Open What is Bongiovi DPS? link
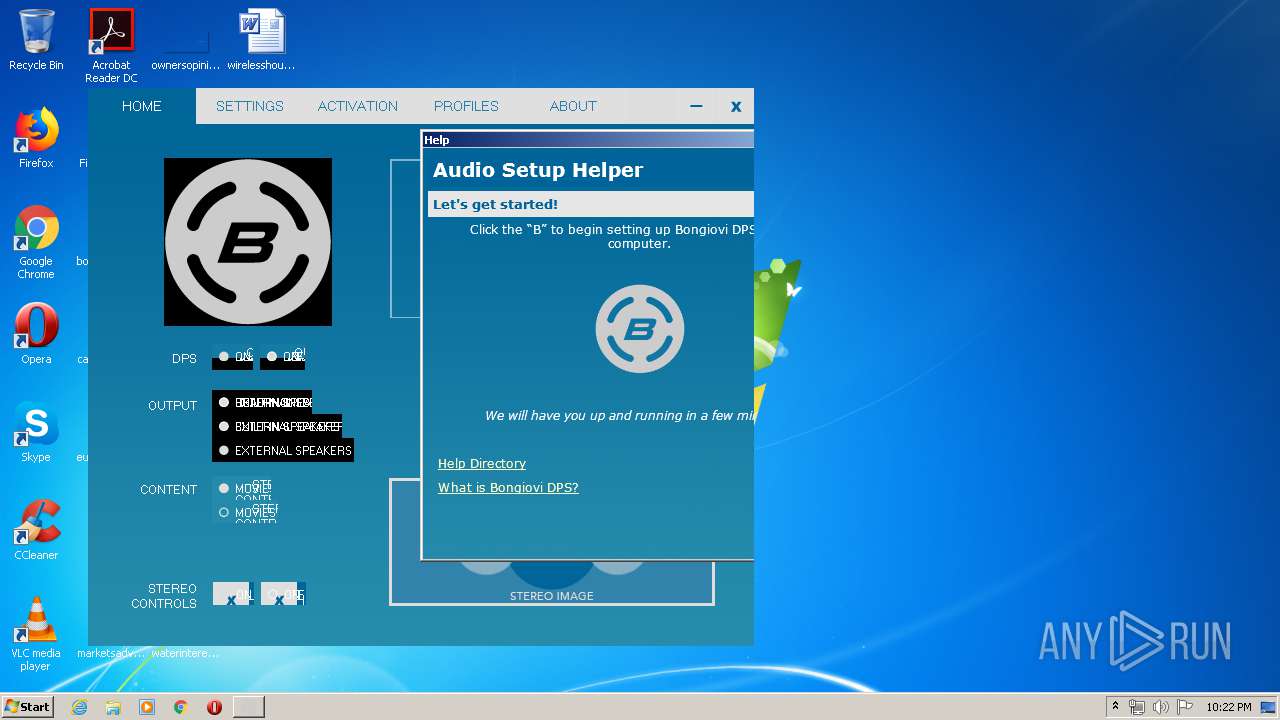 pyautogui.click(x=508, y=487)
